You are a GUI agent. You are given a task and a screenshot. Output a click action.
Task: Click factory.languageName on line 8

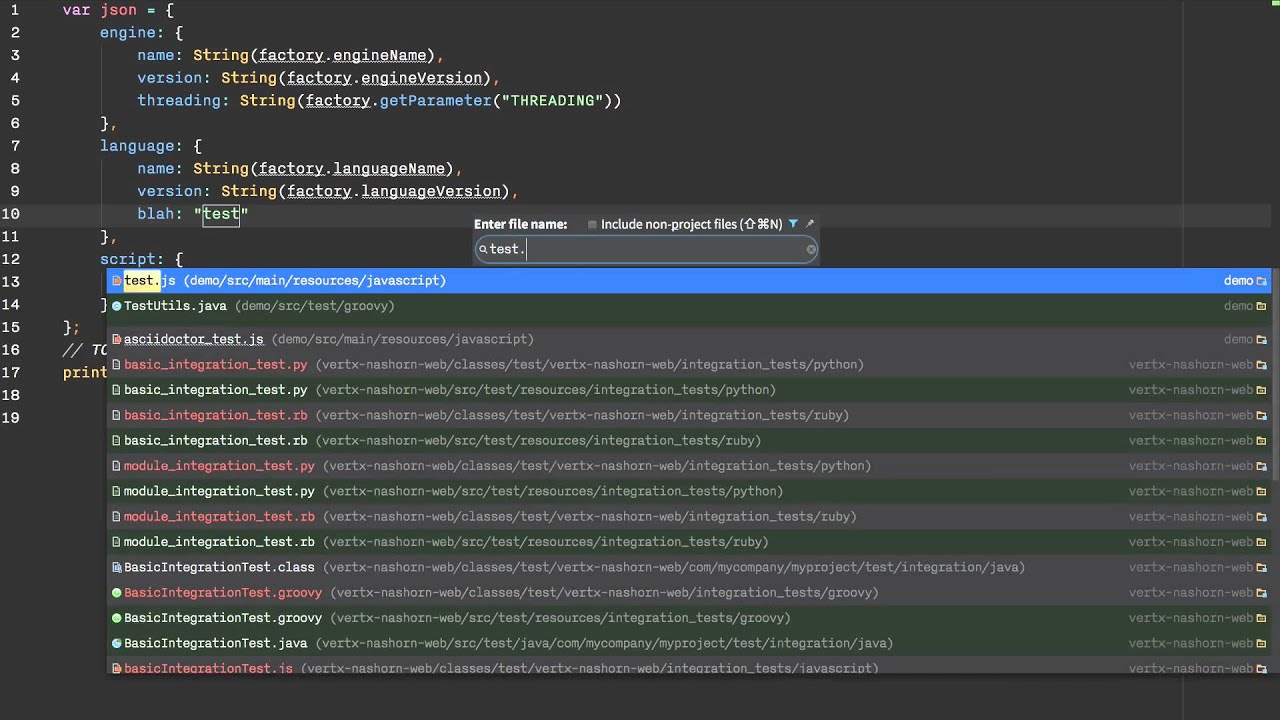pos(352,168)
